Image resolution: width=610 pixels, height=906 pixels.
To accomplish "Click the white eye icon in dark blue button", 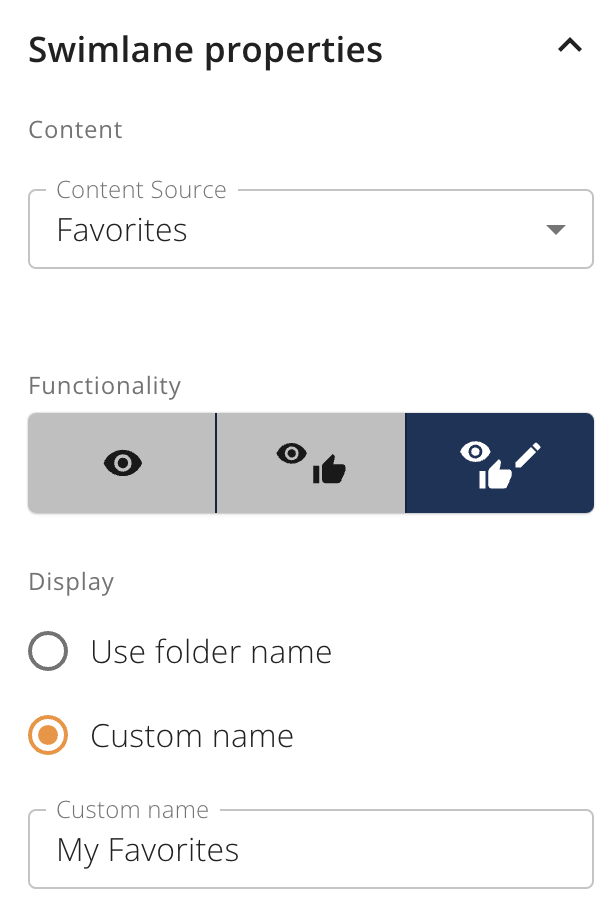I will (475, 452).
